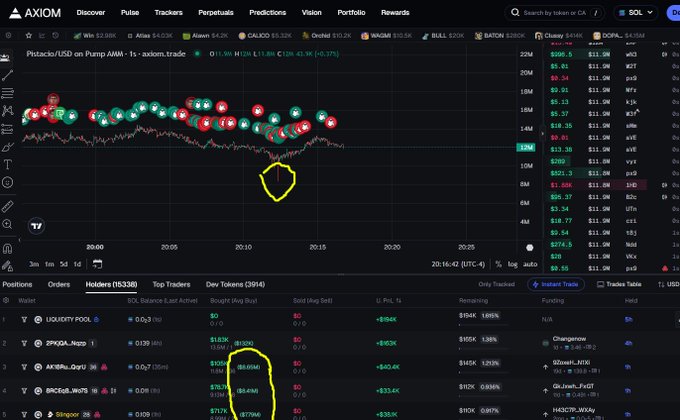
Task: Open the Trades Table
Action: [619, 284]
